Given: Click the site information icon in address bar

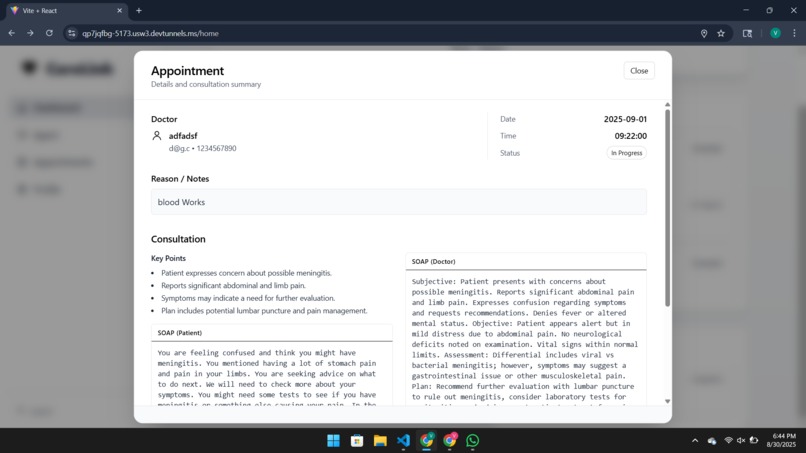Looking at the screenshot, I should [72, 33].
